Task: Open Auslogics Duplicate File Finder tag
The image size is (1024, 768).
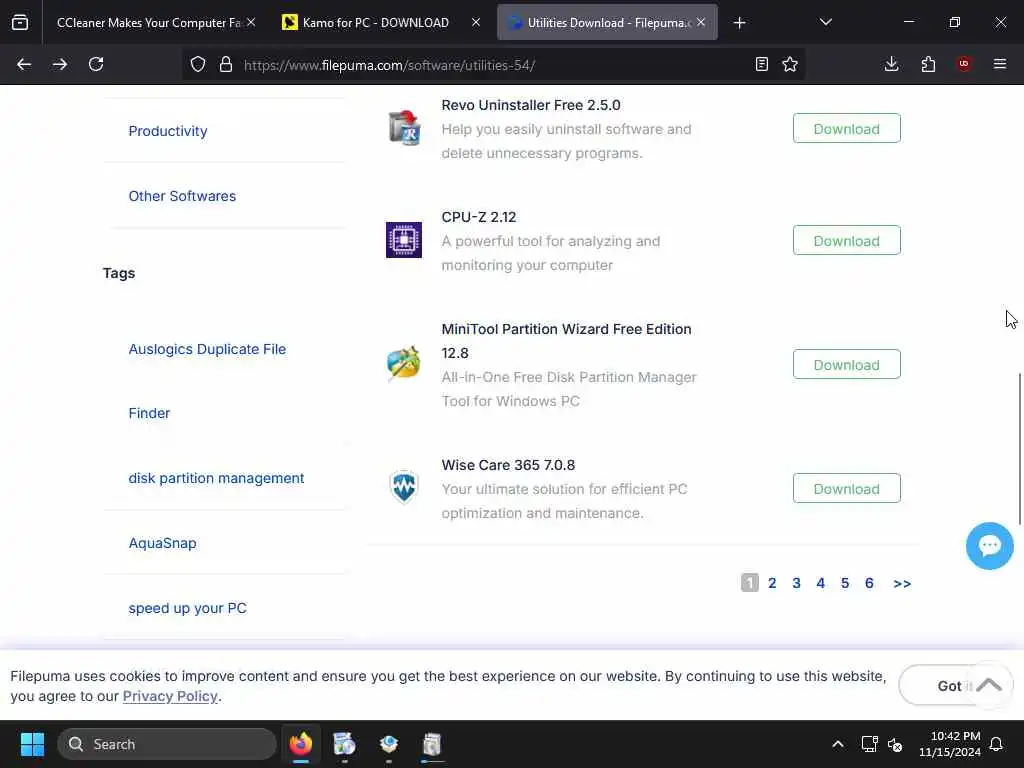Action: 207,381
